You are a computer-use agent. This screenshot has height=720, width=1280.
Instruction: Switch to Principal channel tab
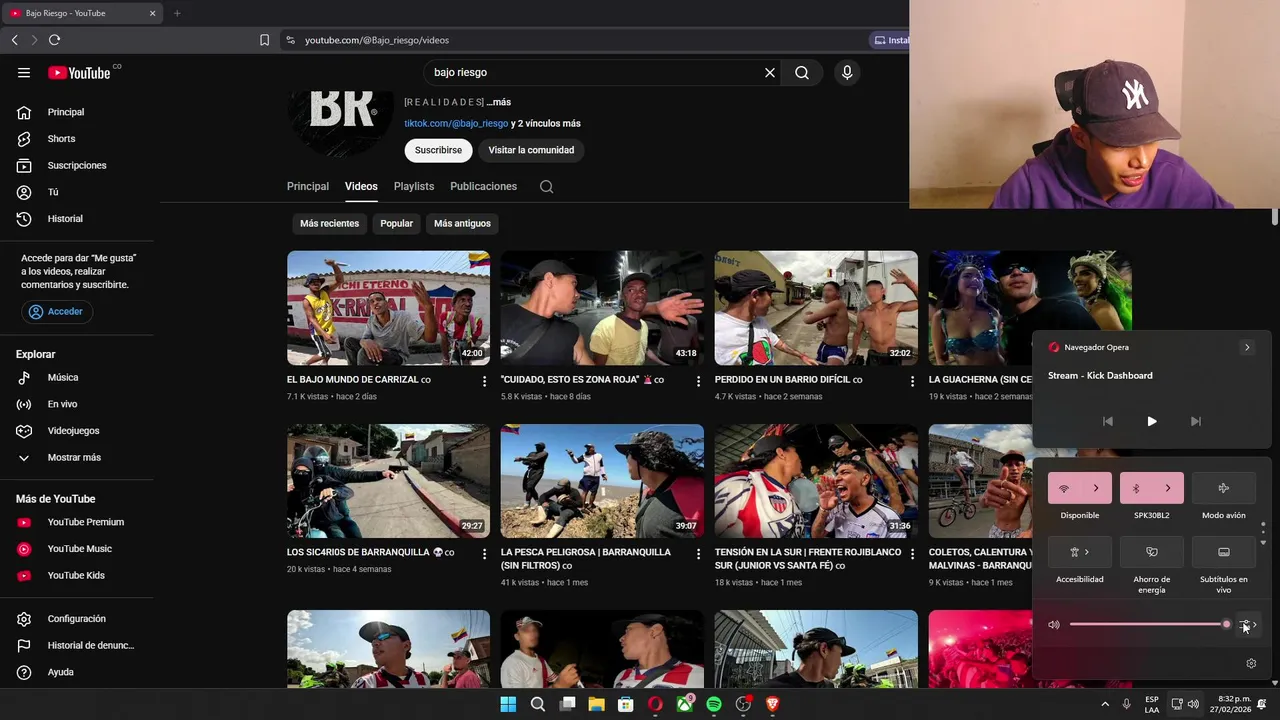tap(308, 186)
